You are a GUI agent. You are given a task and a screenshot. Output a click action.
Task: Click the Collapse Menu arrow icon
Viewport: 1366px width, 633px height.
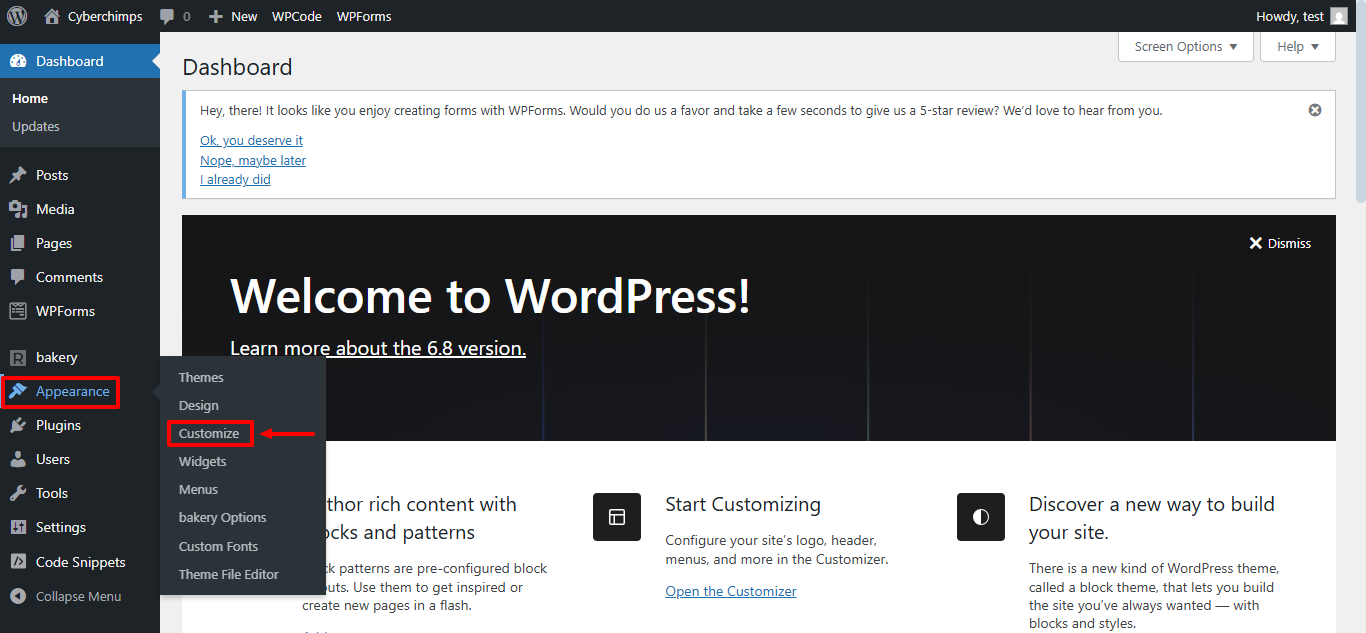(x=18, y=596)
